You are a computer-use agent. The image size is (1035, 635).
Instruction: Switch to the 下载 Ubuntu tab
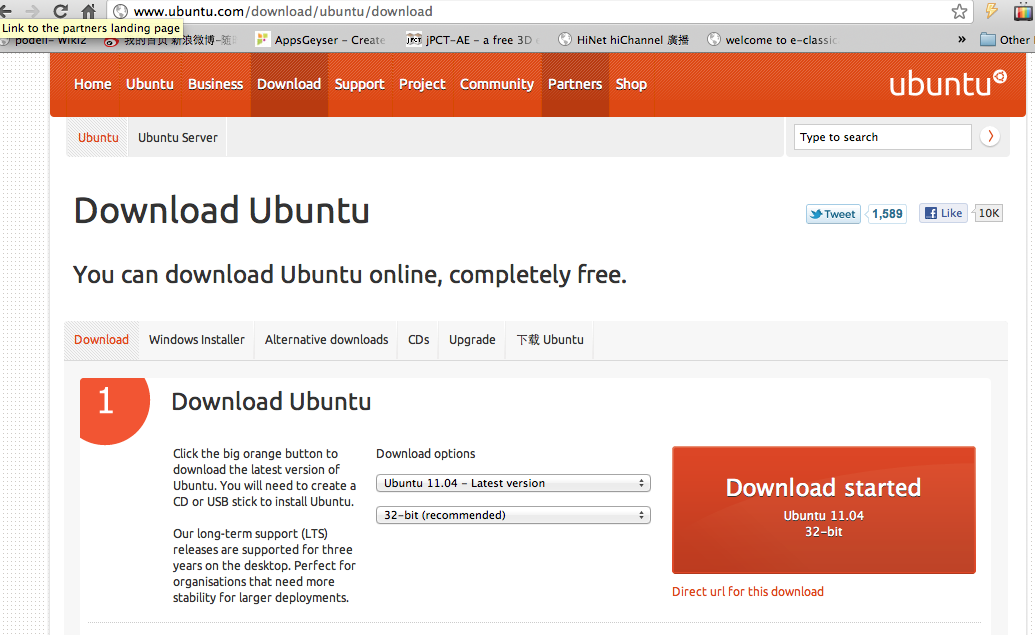click(x=550, y=340)
